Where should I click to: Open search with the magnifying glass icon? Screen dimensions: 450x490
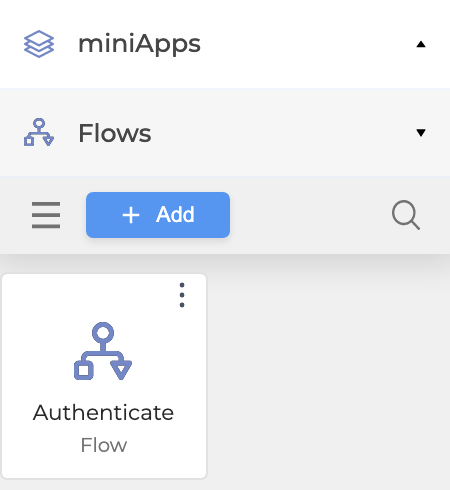coord(406,215)
